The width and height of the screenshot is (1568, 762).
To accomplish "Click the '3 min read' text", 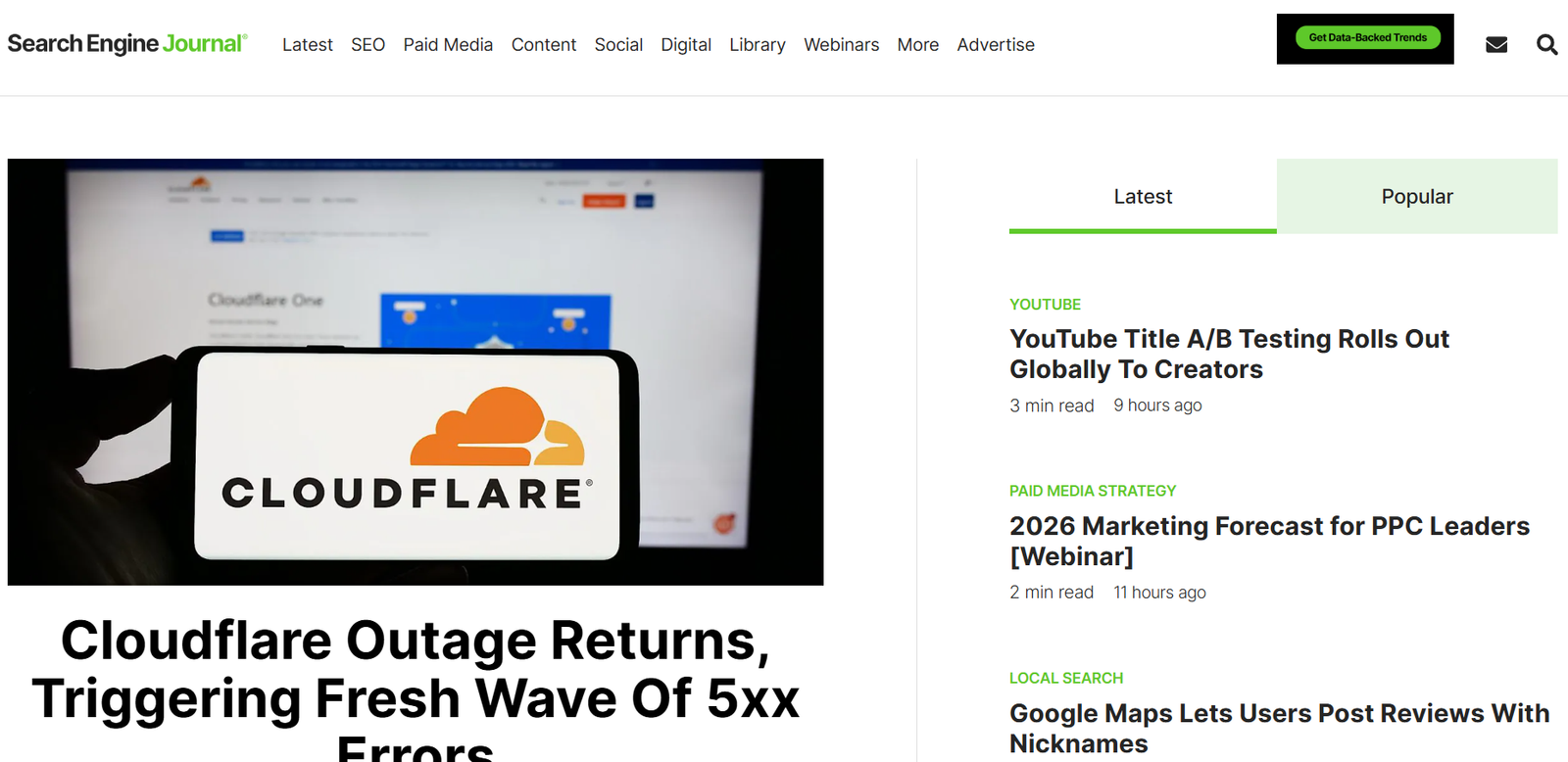I will click(x=1052, y=405).
